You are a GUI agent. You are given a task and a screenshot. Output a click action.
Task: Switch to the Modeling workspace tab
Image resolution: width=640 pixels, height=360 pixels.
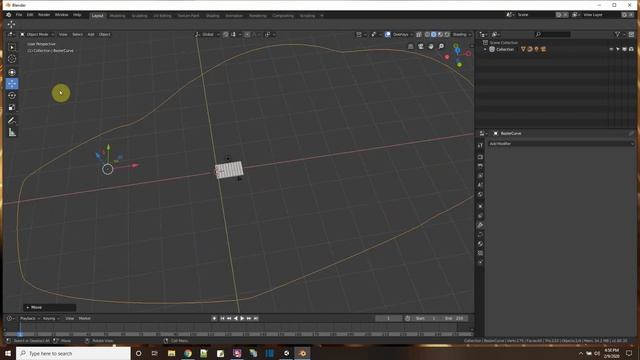point(117,16)
